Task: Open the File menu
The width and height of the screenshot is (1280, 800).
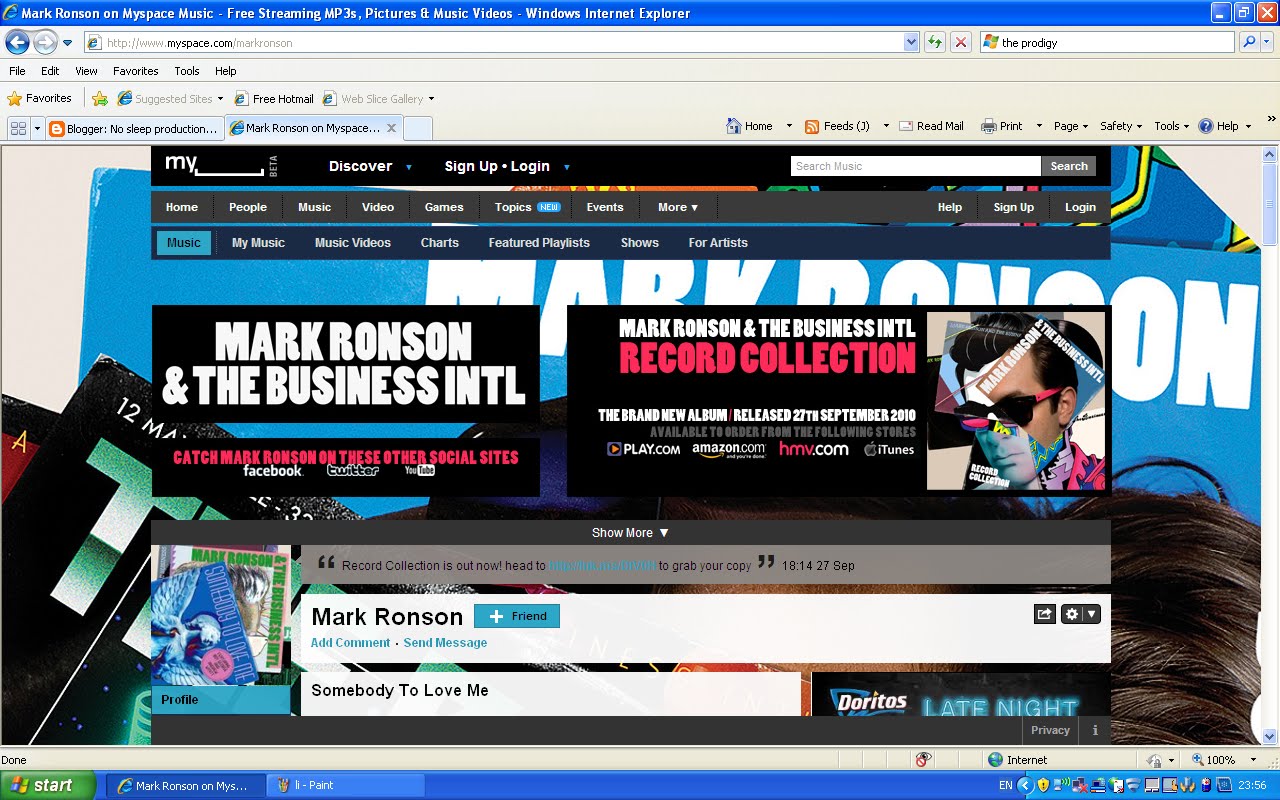Action: [x=17, y=71]
